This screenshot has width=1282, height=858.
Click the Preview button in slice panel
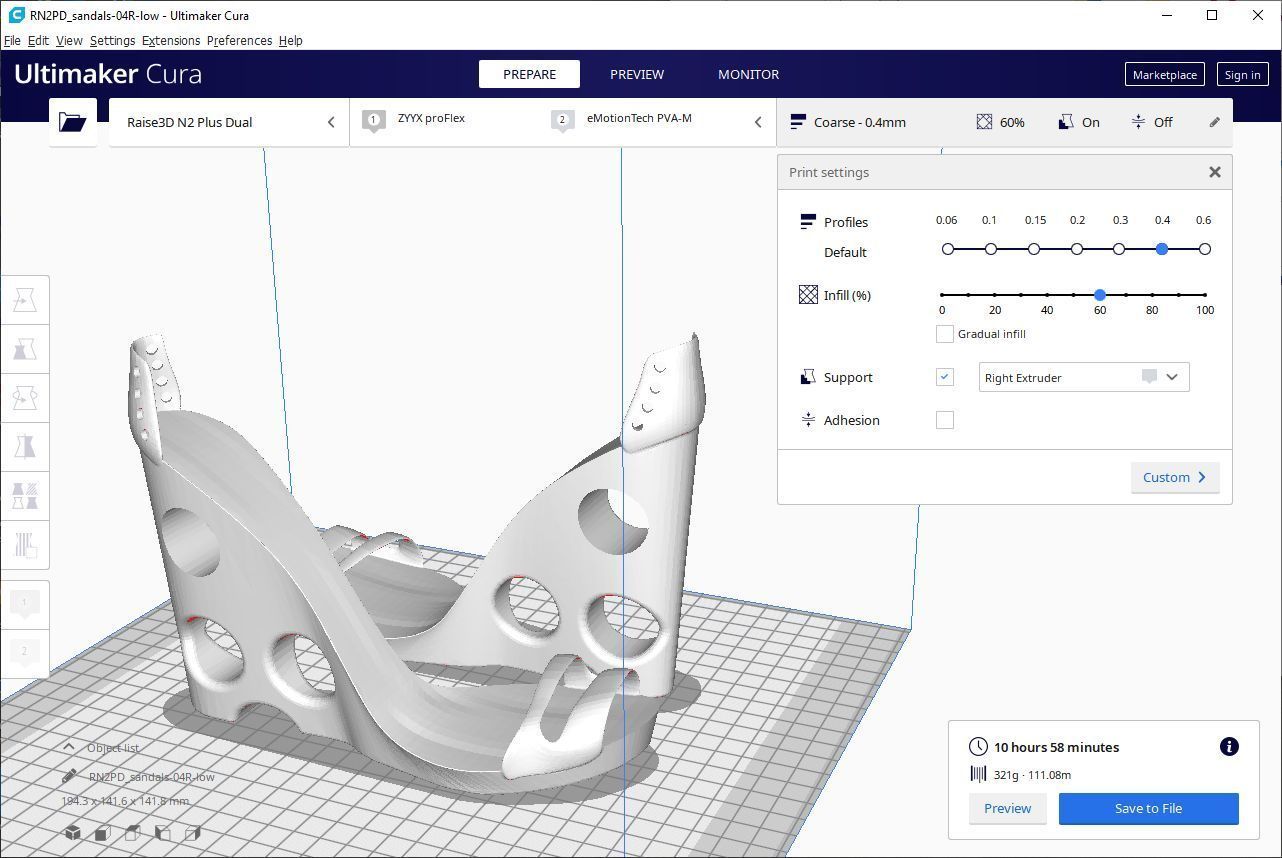[1007, 808]
